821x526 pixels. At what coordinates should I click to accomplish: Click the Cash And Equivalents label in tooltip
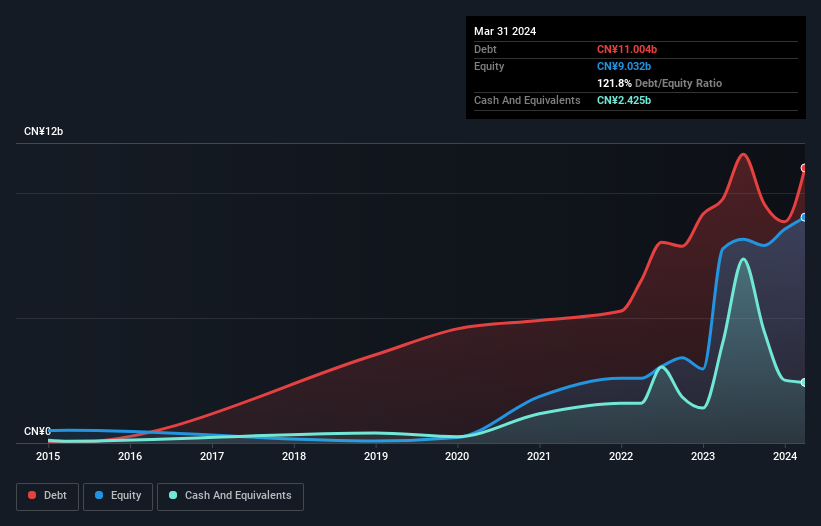527,100
